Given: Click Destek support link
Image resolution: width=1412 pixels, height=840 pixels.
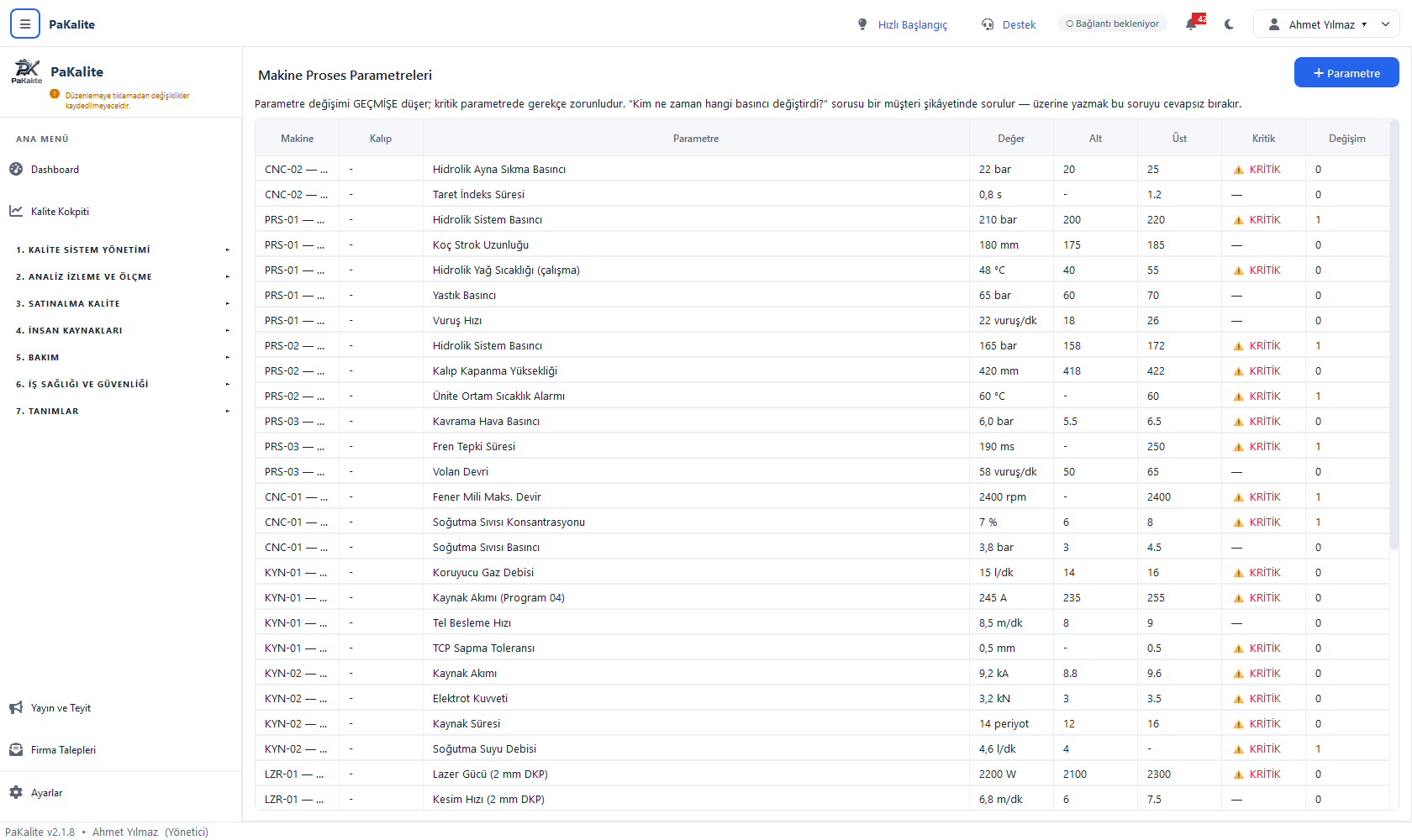Looking at the screenshot, I should pyautogui.click(x=1019, y=25).
